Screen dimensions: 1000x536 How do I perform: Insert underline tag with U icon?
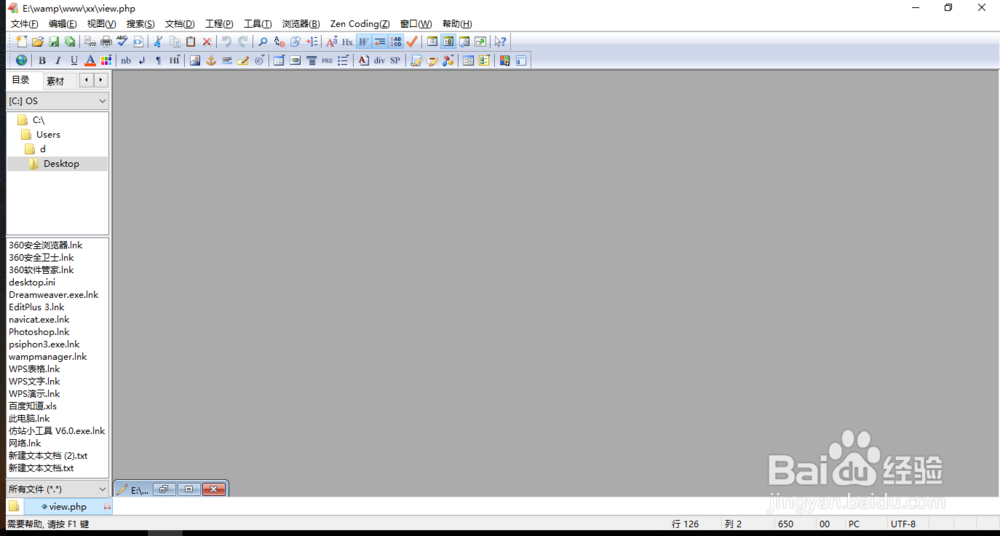tap(74, 61)
